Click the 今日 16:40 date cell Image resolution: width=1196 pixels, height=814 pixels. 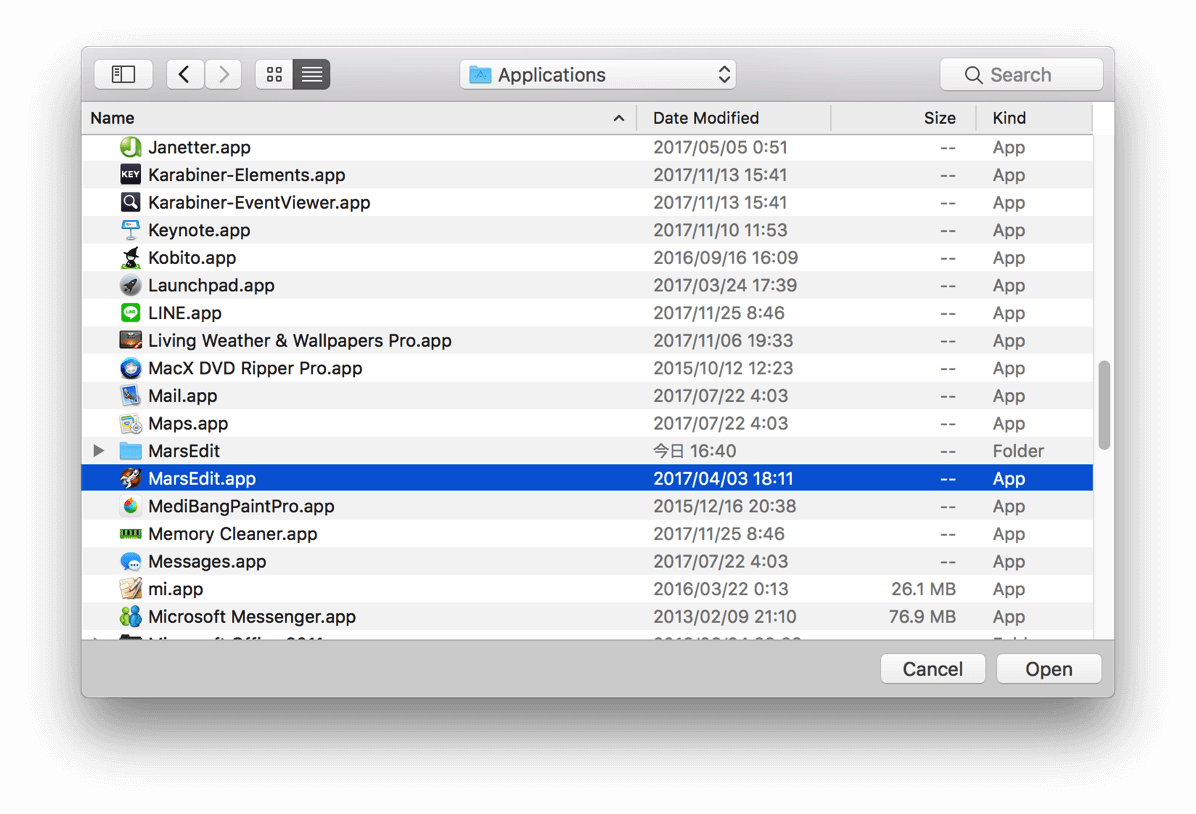[694, 451]
